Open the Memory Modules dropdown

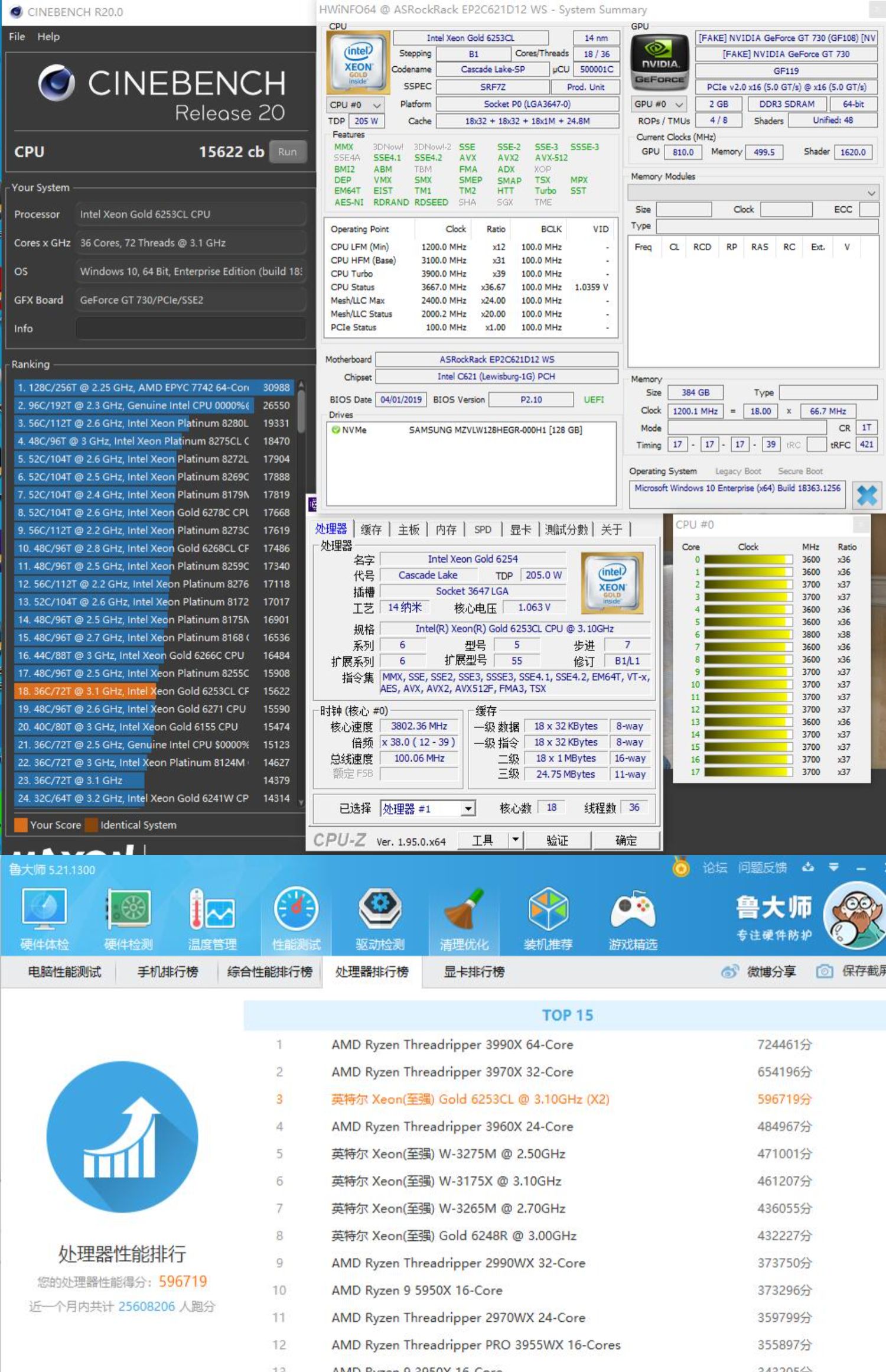(x=754, y=193)
